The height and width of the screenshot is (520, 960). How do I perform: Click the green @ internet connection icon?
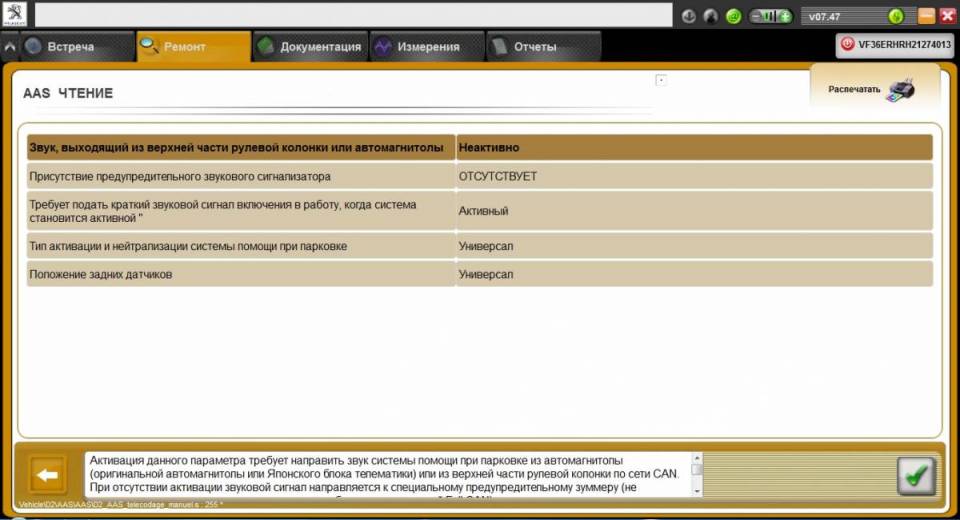(x=733, y=16)
